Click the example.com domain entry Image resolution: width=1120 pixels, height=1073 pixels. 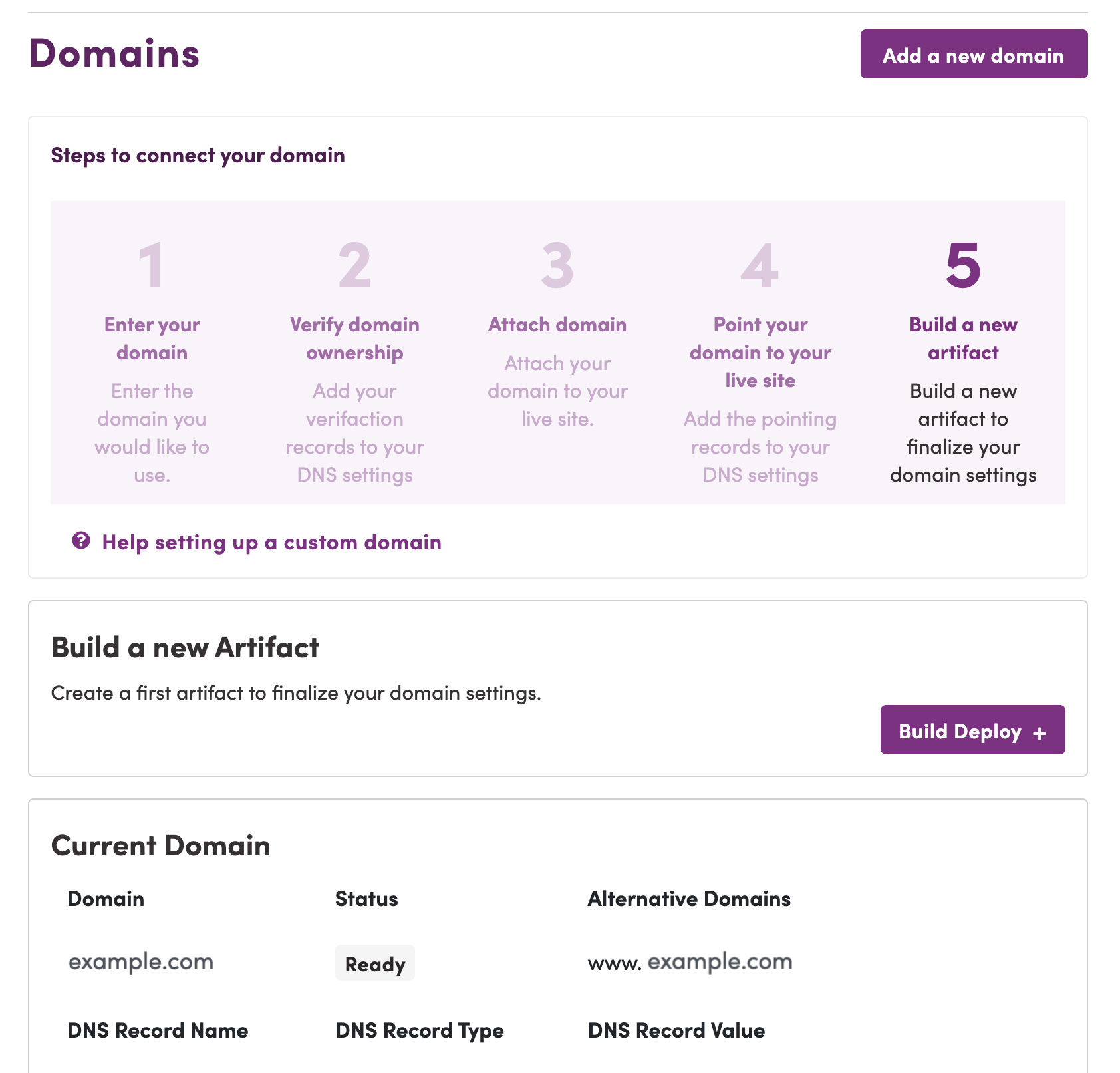point(141,962)
